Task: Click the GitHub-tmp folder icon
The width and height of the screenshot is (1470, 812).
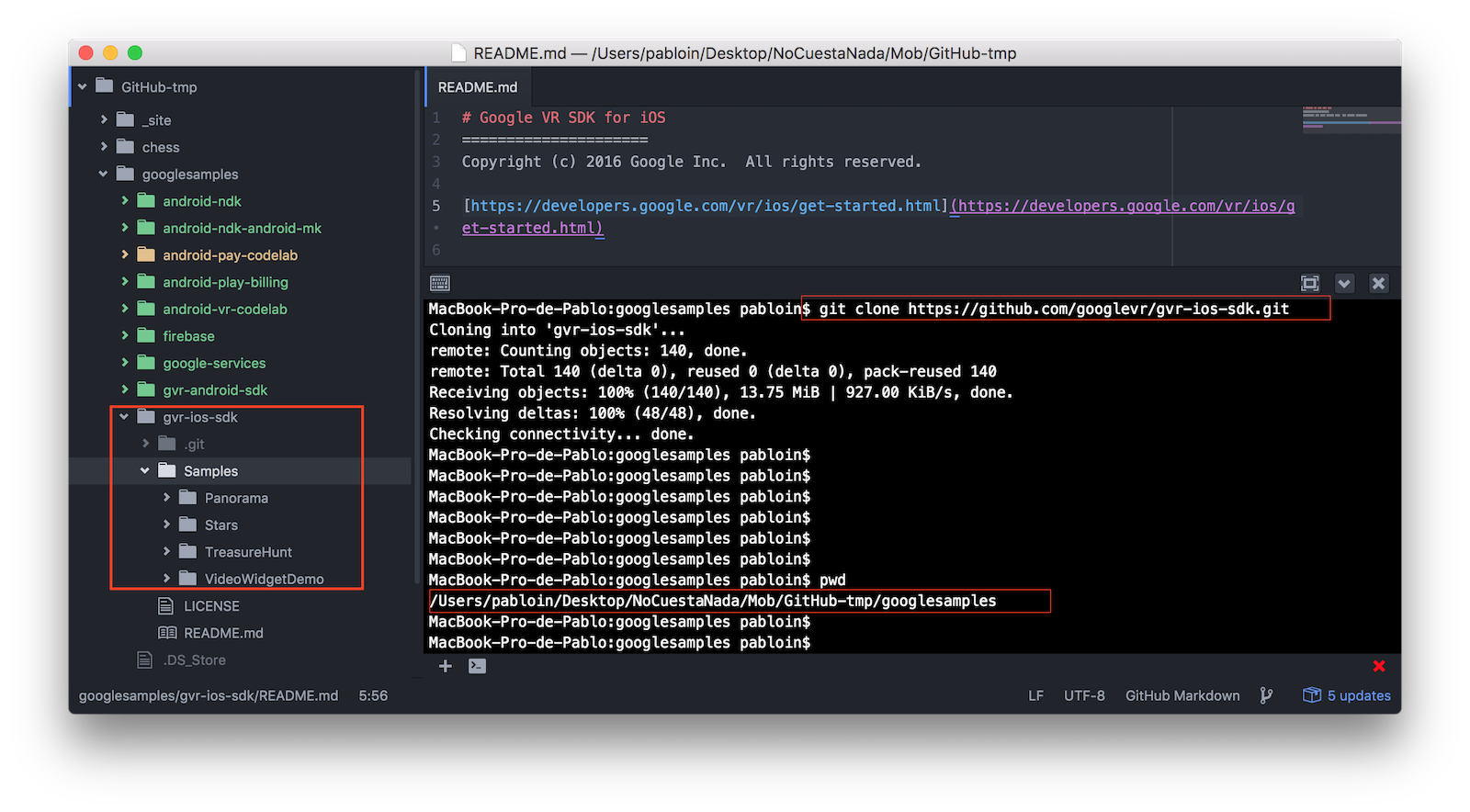Action: [x=105, y=86]
